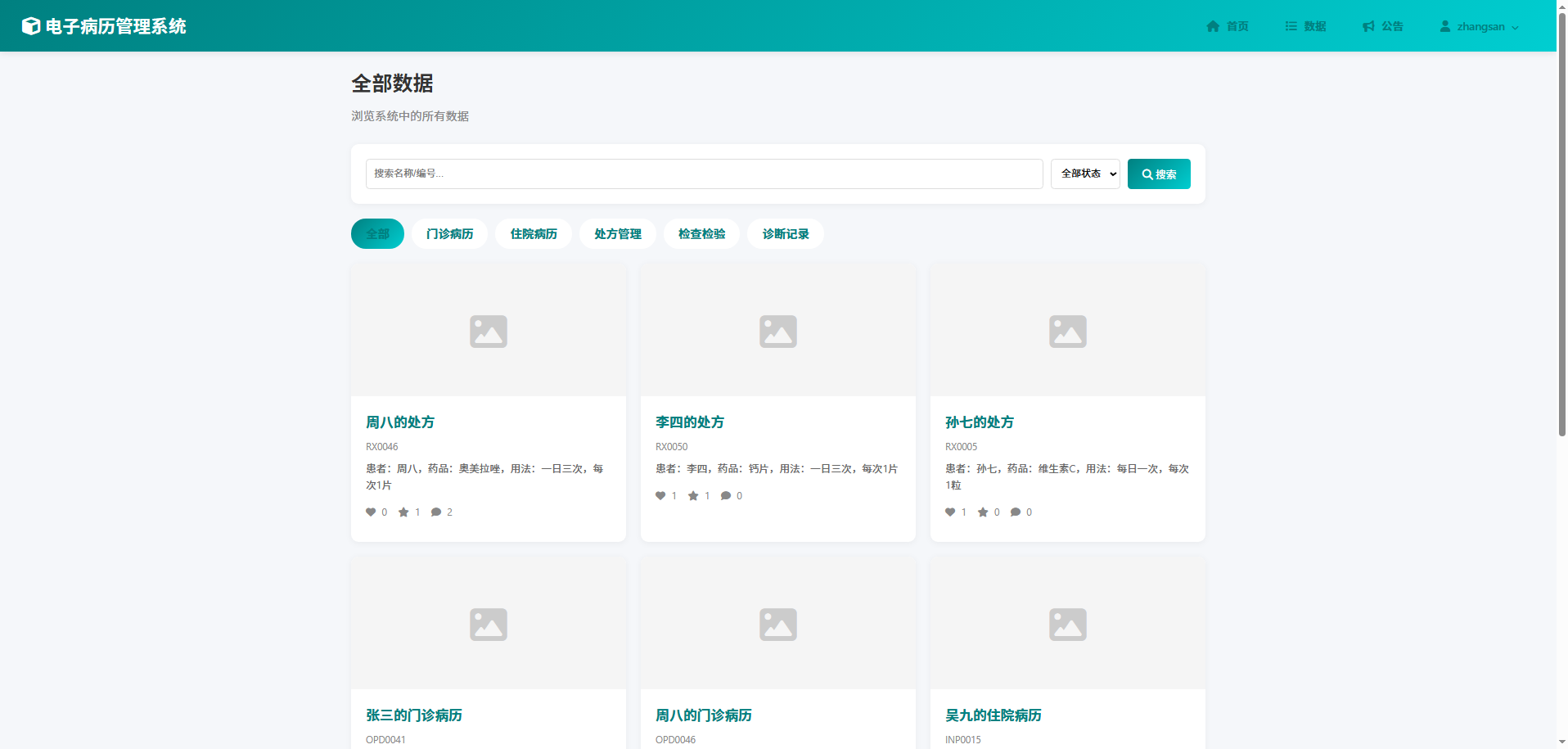
Task: Click star favorite icon on 李四的处方 card
Action: pyautogui.click(x=693, y=496)
